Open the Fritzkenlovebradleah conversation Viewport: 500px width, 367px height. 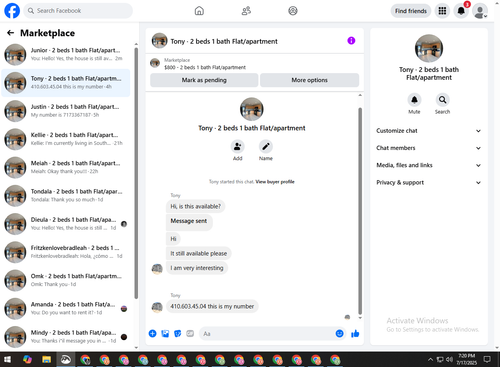pos(66,252)
